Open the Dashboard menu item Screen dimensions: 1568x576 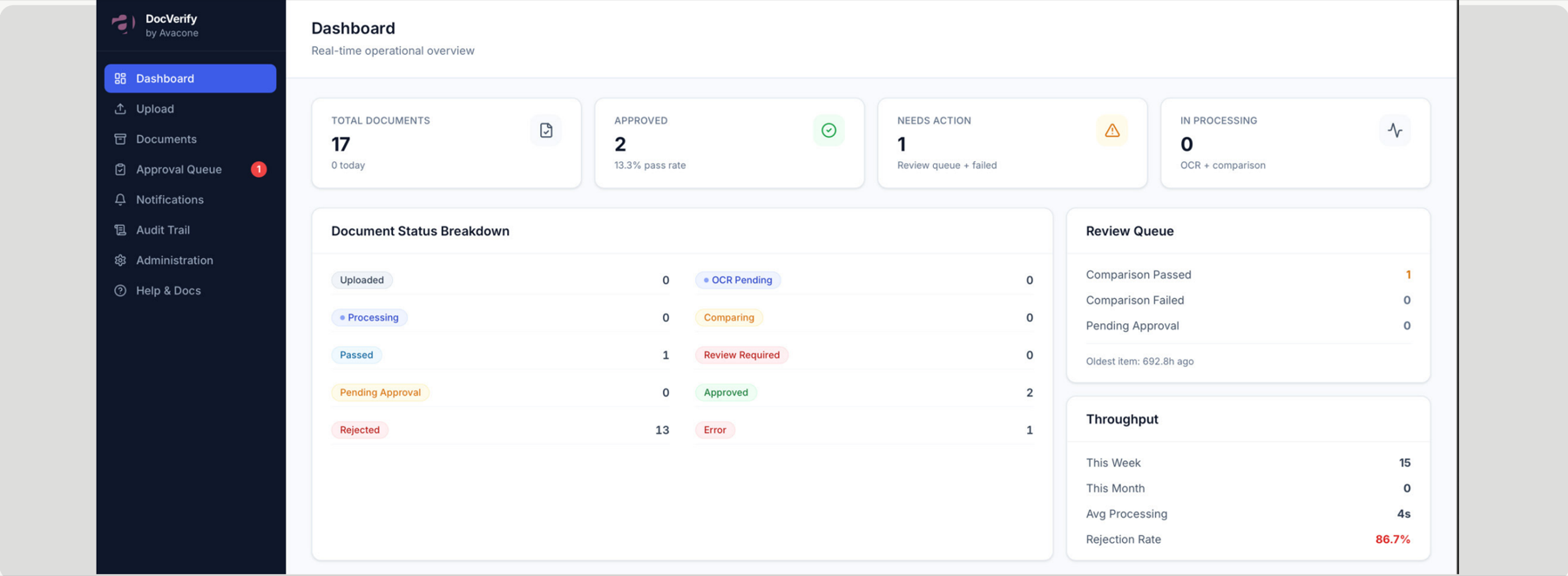pos(190,78)
